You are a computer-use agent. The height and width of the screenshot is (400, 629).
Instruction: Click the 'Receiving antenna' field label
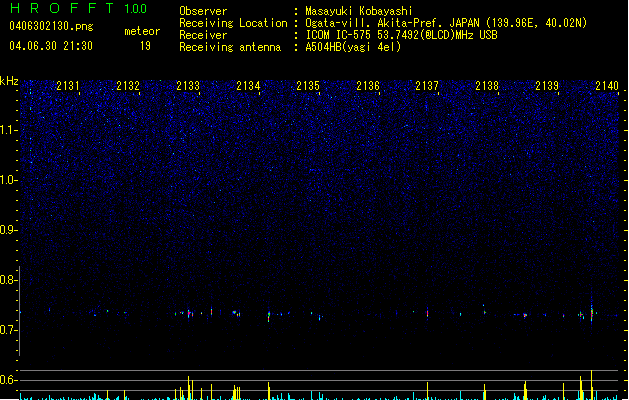click(230, 47)
